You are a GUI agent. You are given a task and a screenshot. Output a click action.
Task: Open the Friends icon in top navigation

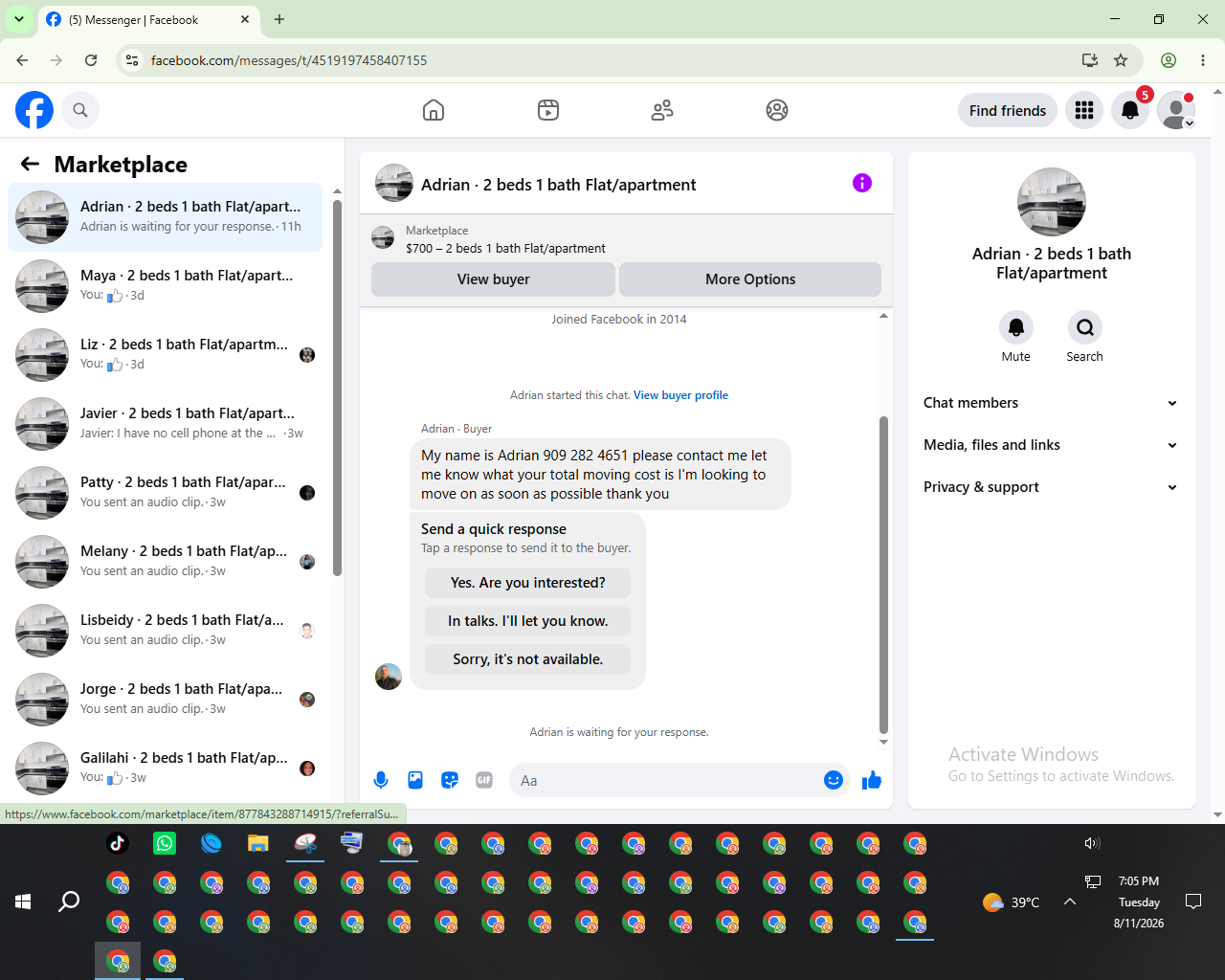pos(662,110)
